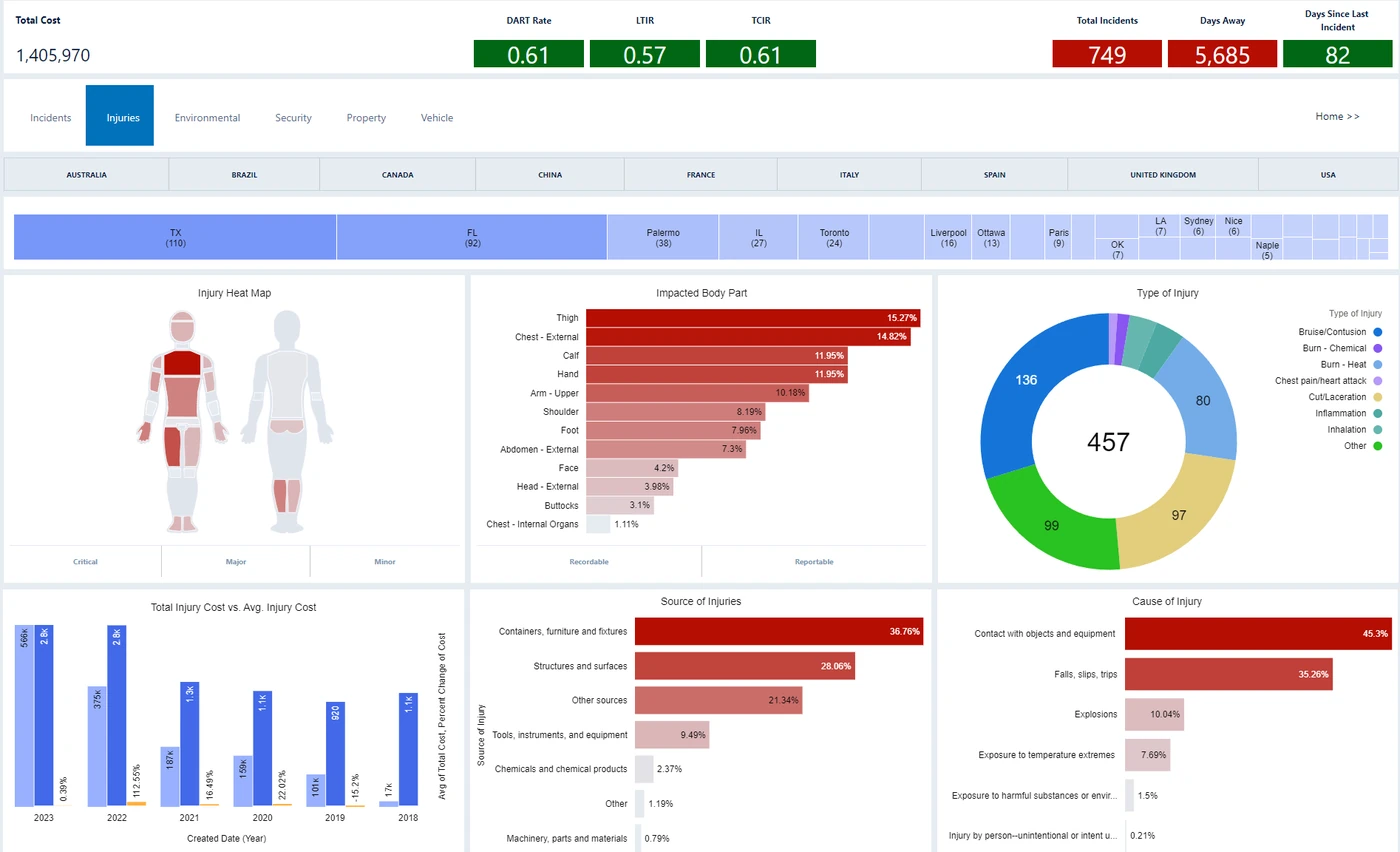This screenshot has height=852, width=1400.
Task: Select Inhalation in the injury type legend
Action: coord(1354,430)
